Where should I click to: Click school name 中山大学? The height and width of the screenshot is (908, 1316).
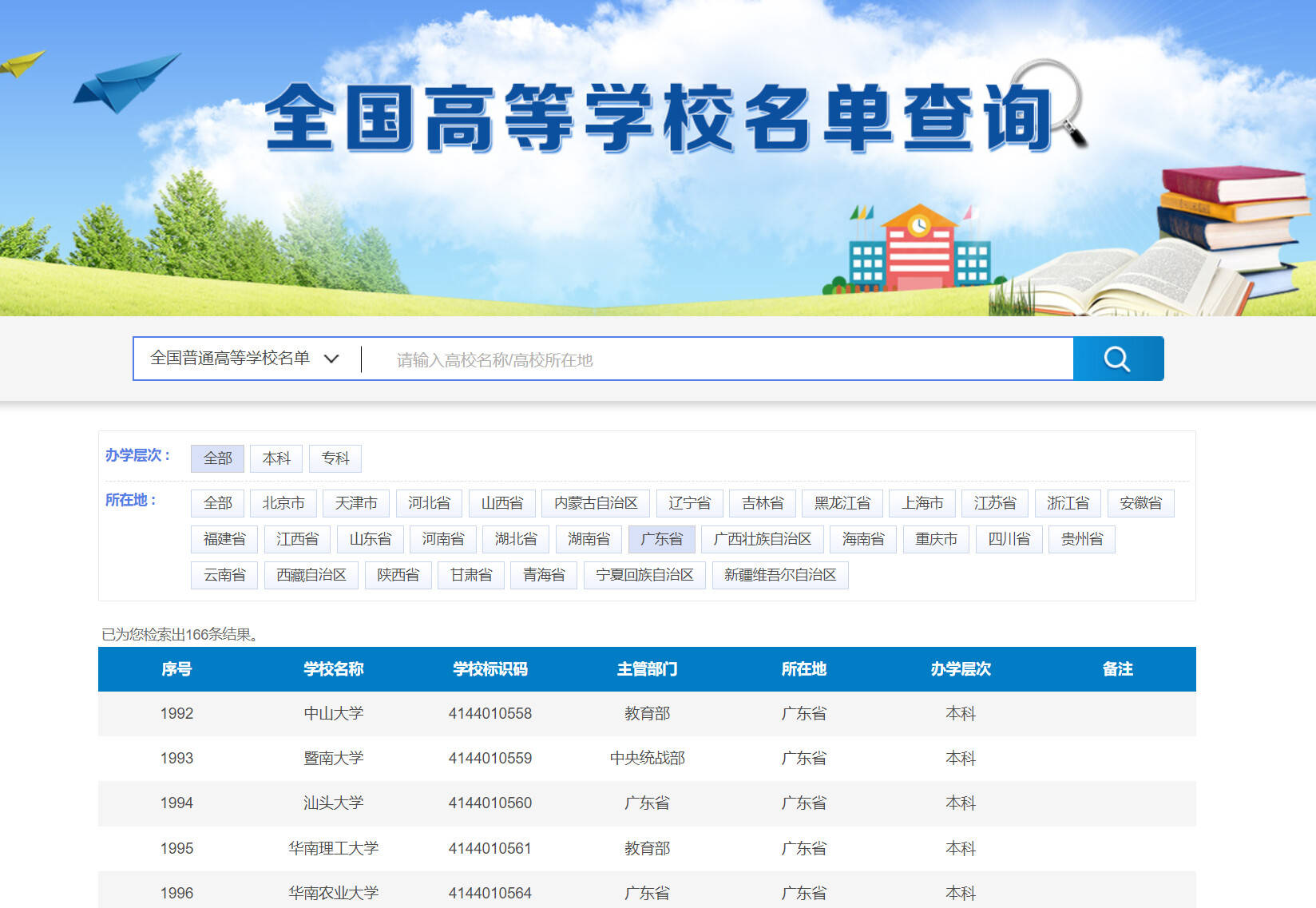[334, 713]
